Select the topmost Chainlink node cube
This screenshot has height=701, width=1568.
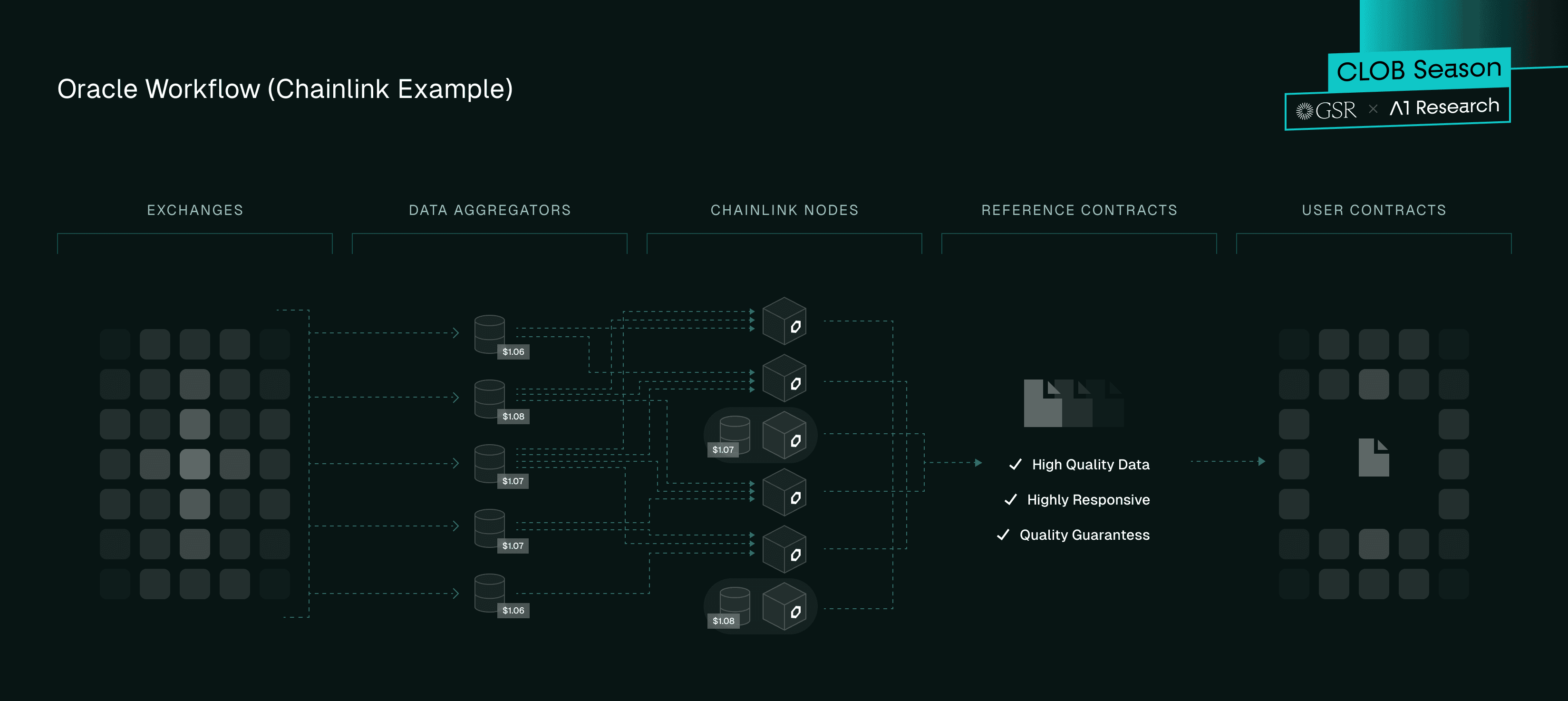(x=784, y=321)
